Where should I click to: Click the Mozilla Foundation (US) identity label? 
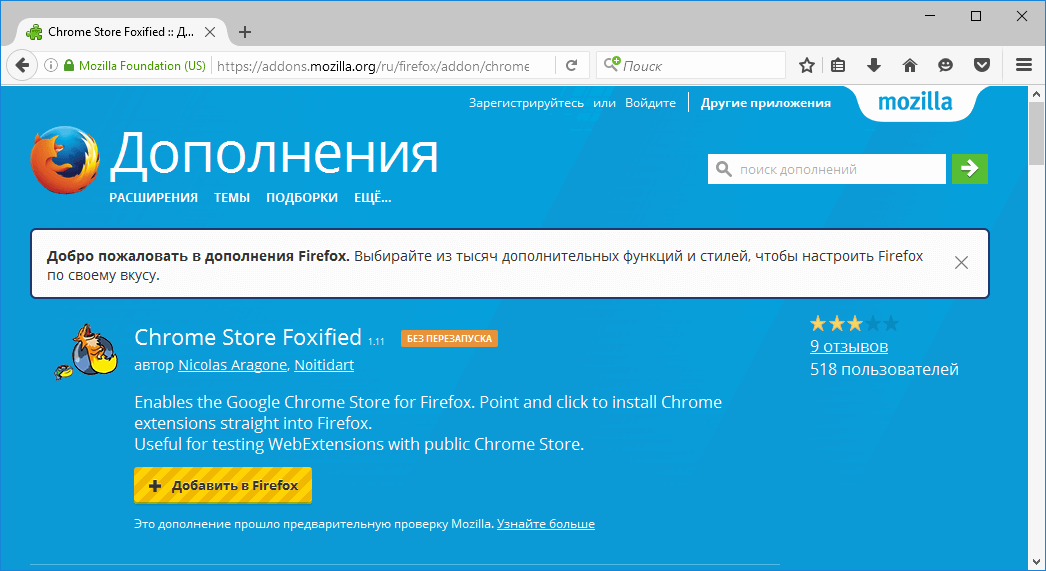[x=142, y=66]
